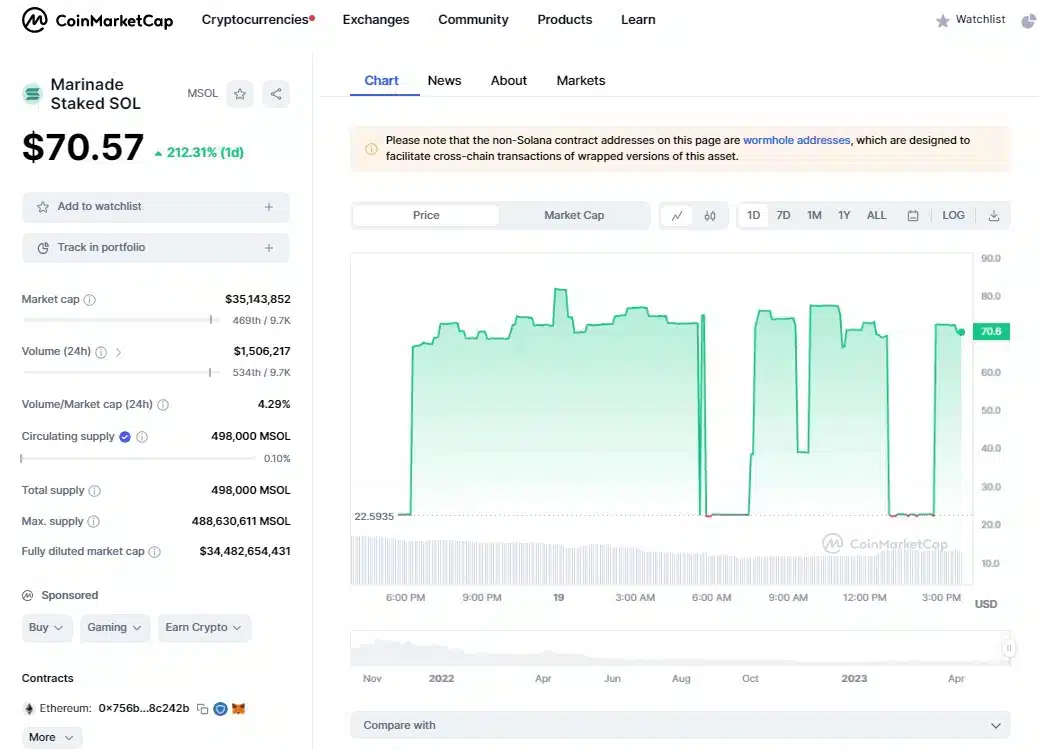This screenshot has height=750, width=1039.
Task: Open the portfolio pie icon in header
Action: pyautogui.click(x=1028, y=21)
